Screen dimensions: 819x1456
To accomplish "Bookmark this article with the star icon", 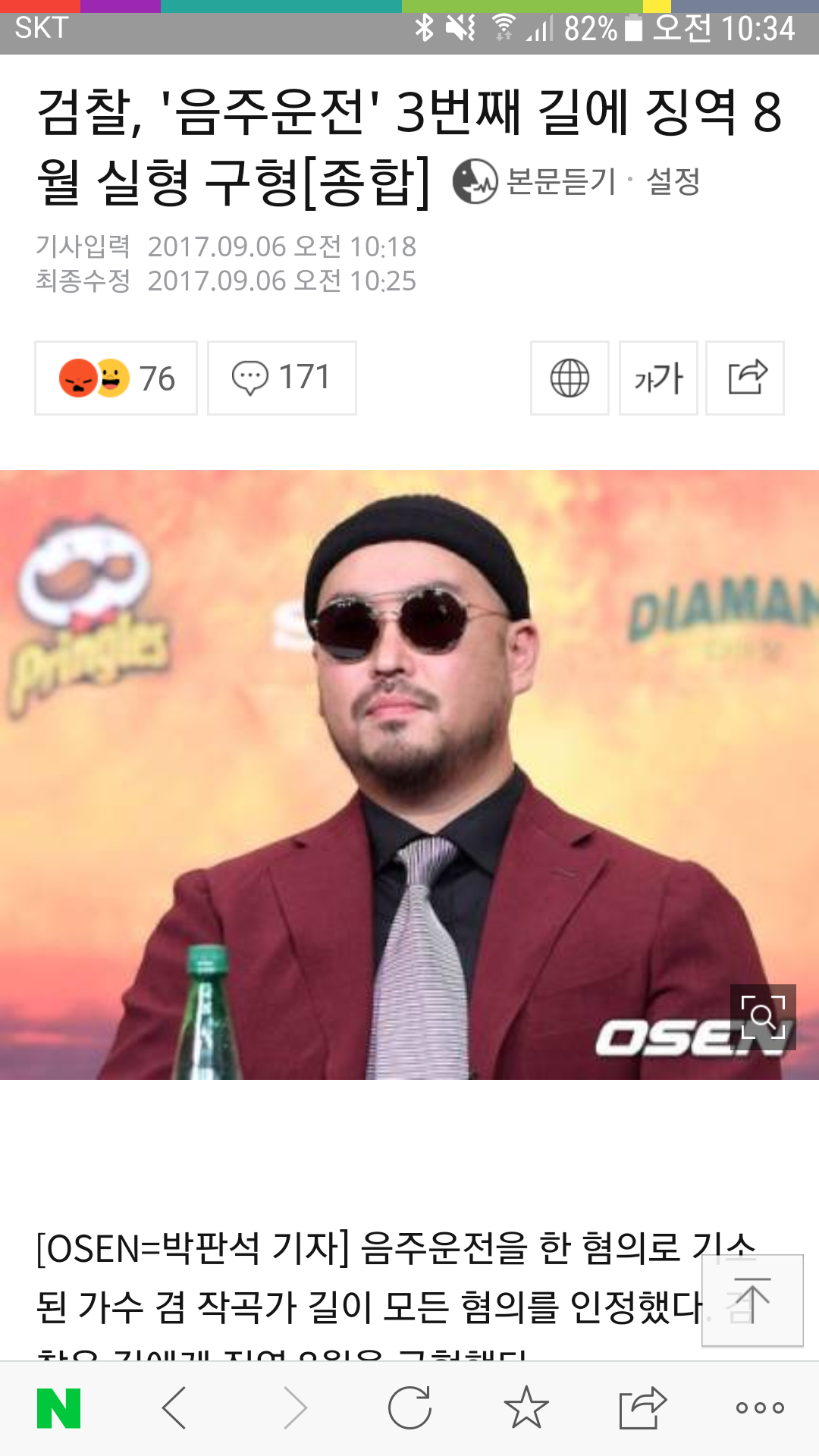I will click(x=526, y=1407).
